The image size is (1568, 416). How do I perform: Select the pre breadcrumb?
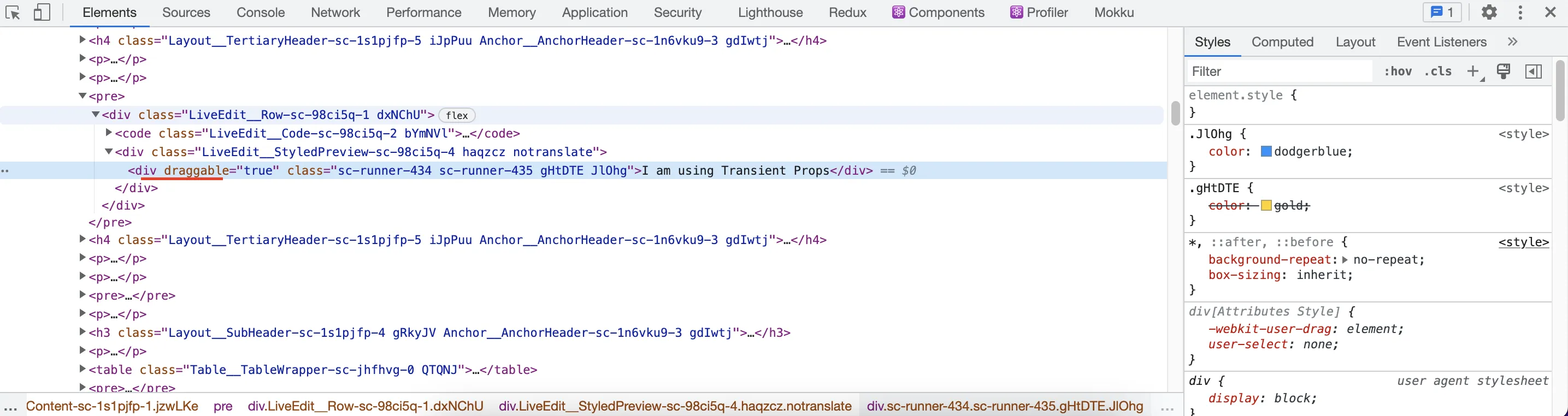point(223,406)
